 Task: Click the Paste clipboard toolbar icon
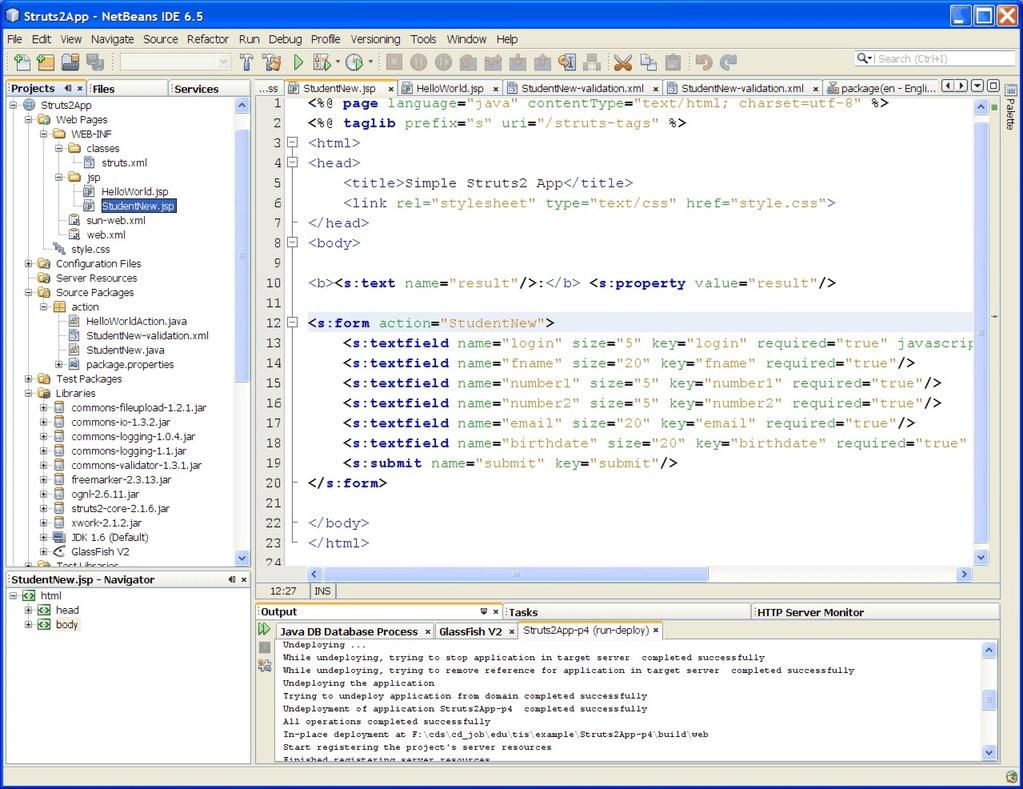pos(673,62)
